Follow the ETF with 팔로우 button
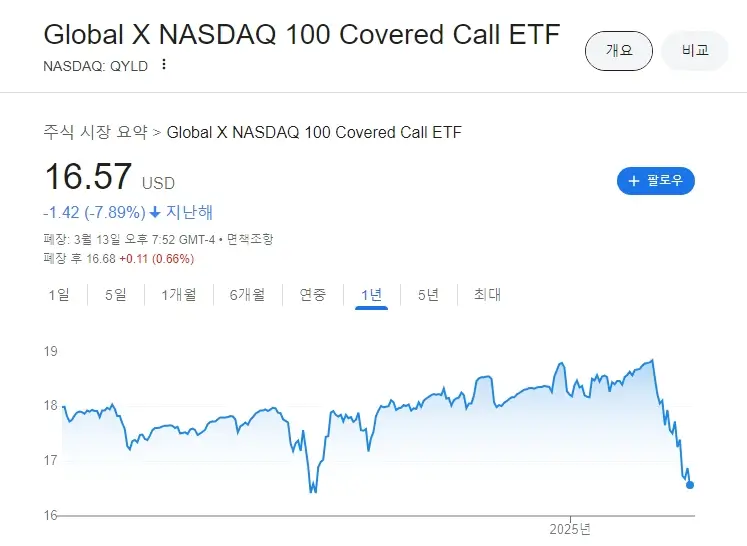The width and height of the screenshot is (747, 546). click(x=656, y=181)
